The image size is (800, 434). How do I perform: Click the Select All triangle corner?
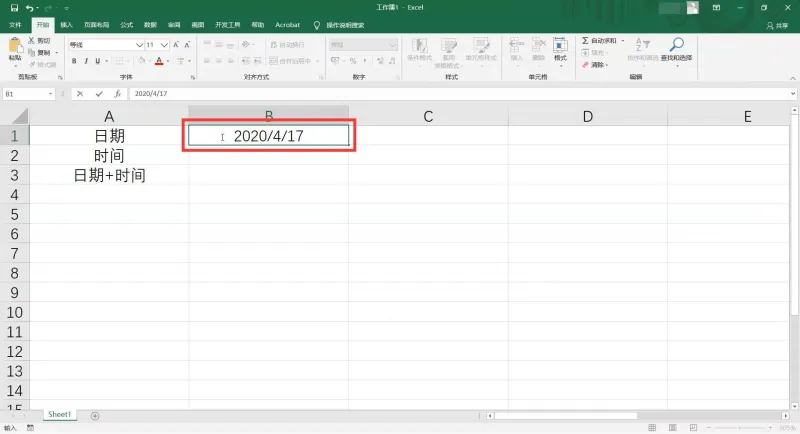(19, 117)
